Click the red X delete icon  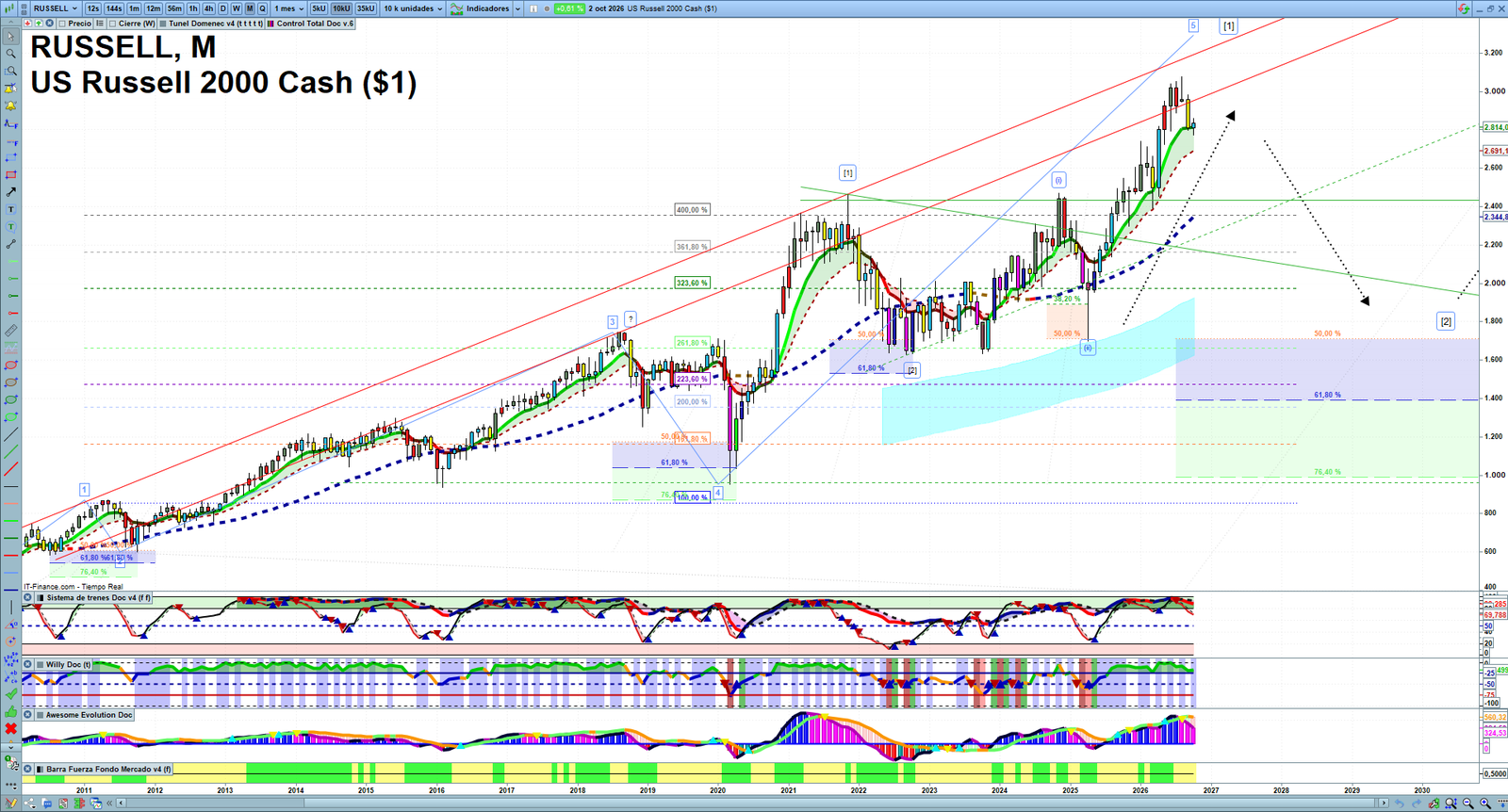10,729
